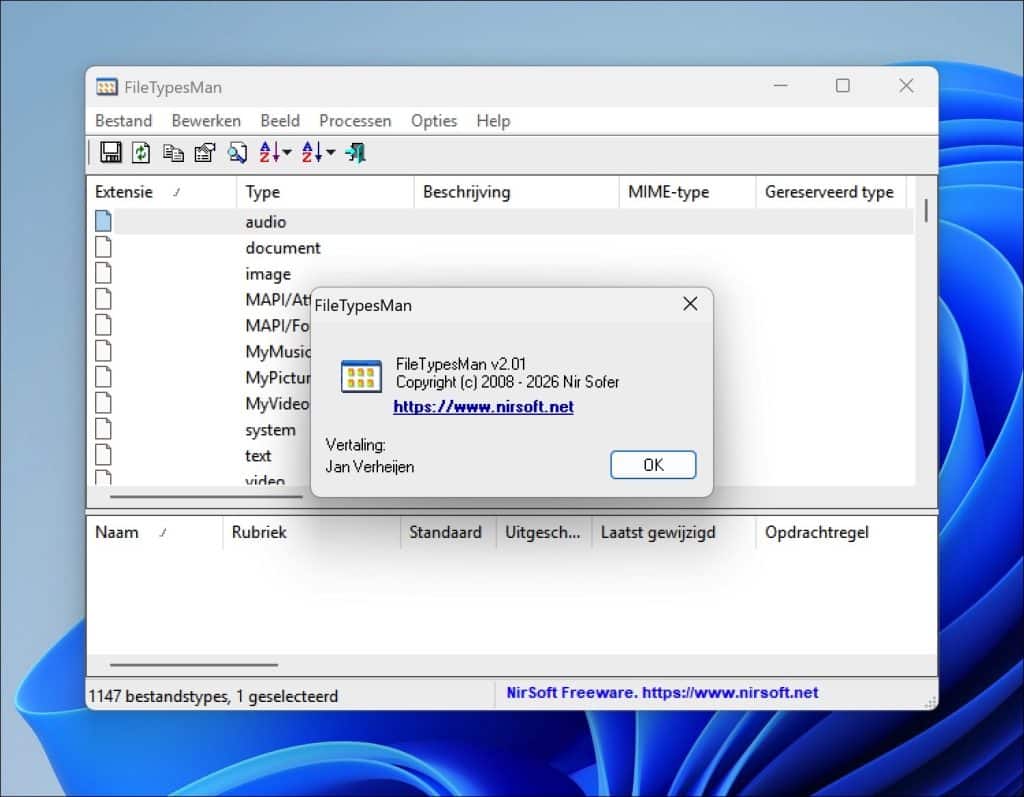Sort lower pane by Naam column header
The image size is (1024, 797).
(x=155, y=532)
